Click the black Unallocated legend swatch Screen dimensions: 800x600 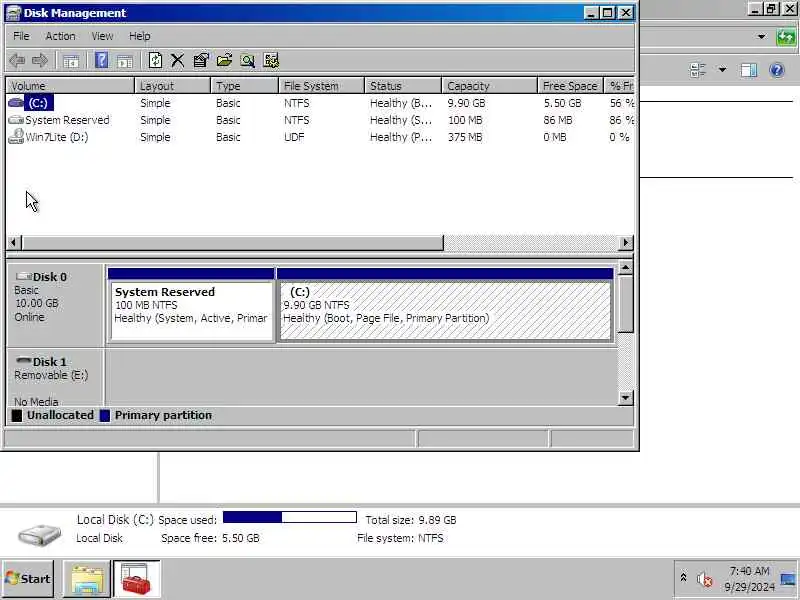17,416
